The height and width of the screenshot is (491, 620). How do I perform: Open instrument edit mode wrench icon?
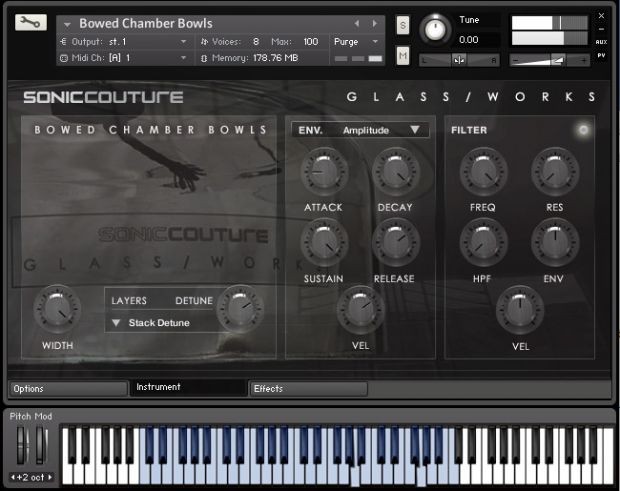30,22
